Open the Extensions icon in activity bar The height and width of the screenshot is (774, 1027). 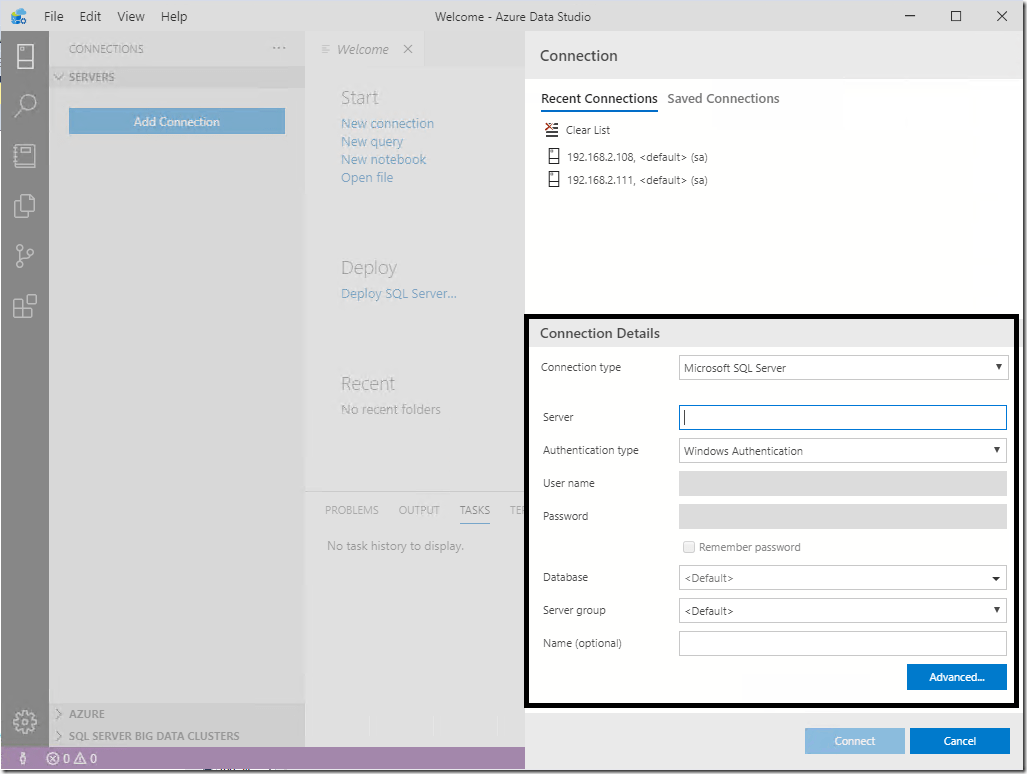tap(25, 306)
